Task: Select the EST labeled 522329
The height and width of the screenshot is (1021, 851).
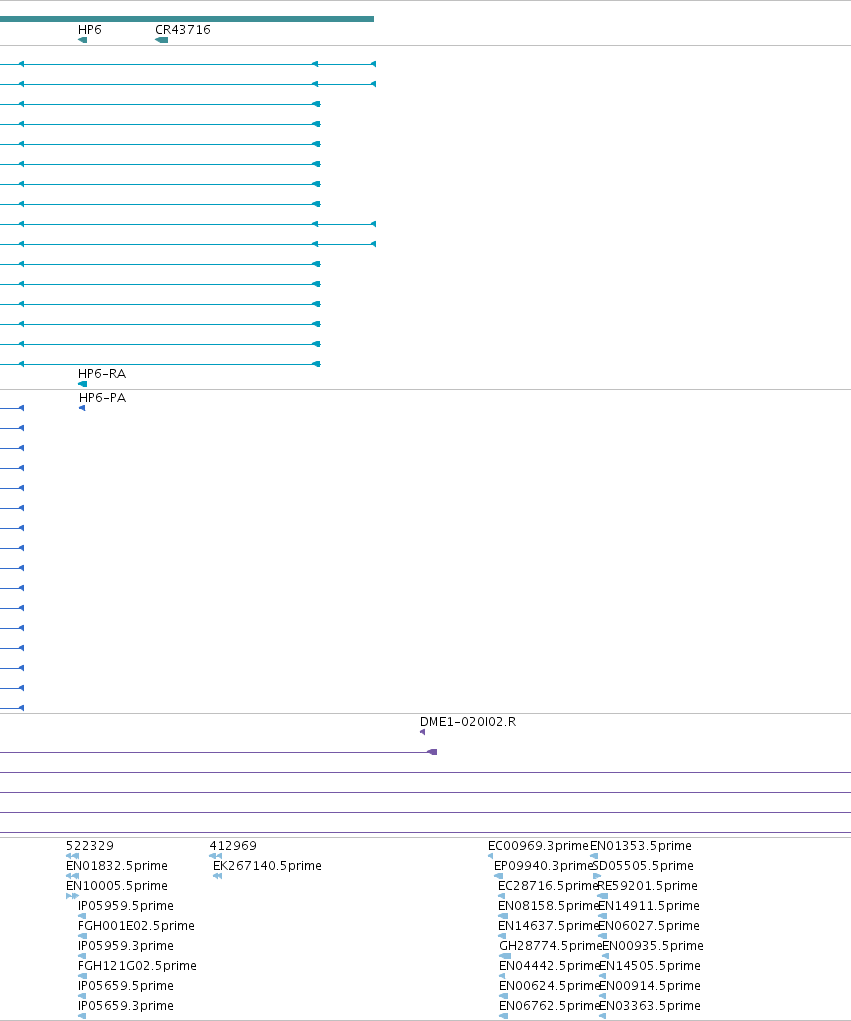Action: (x=89, y=846)
